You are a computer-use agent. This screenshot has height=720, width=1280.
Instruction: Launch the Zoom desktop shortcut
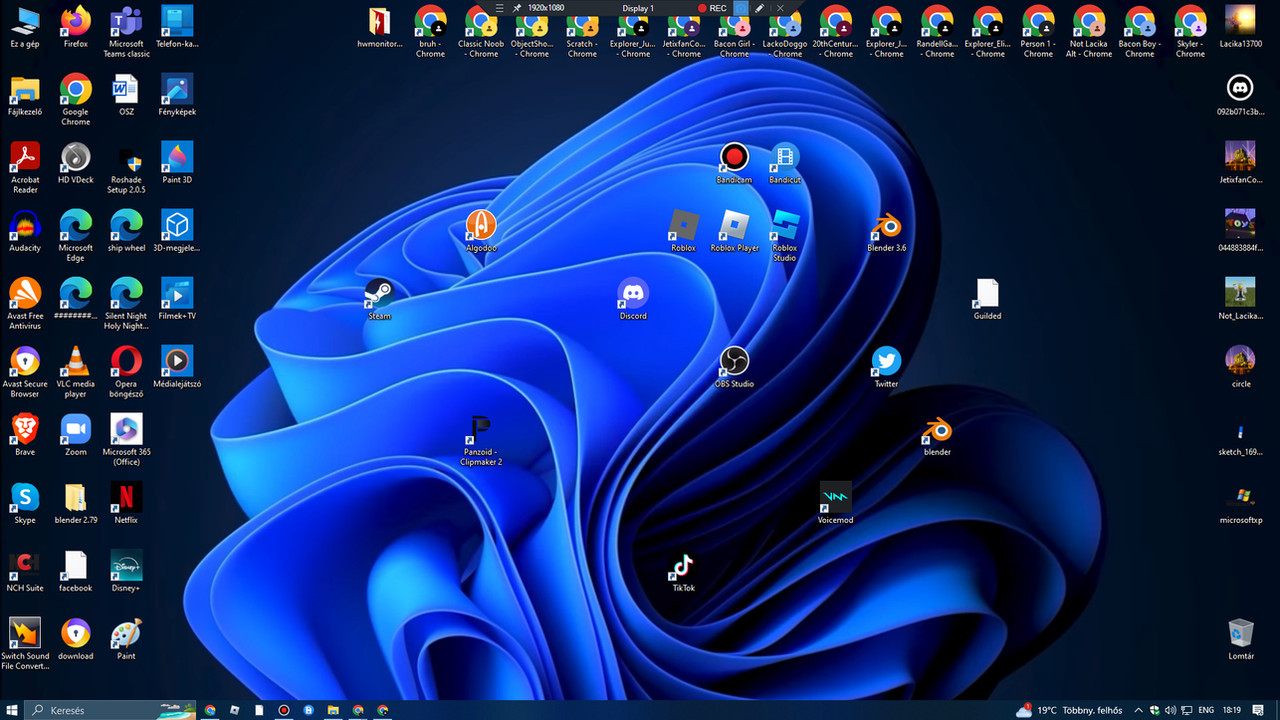pyautogui.click(x=76, y=435)
